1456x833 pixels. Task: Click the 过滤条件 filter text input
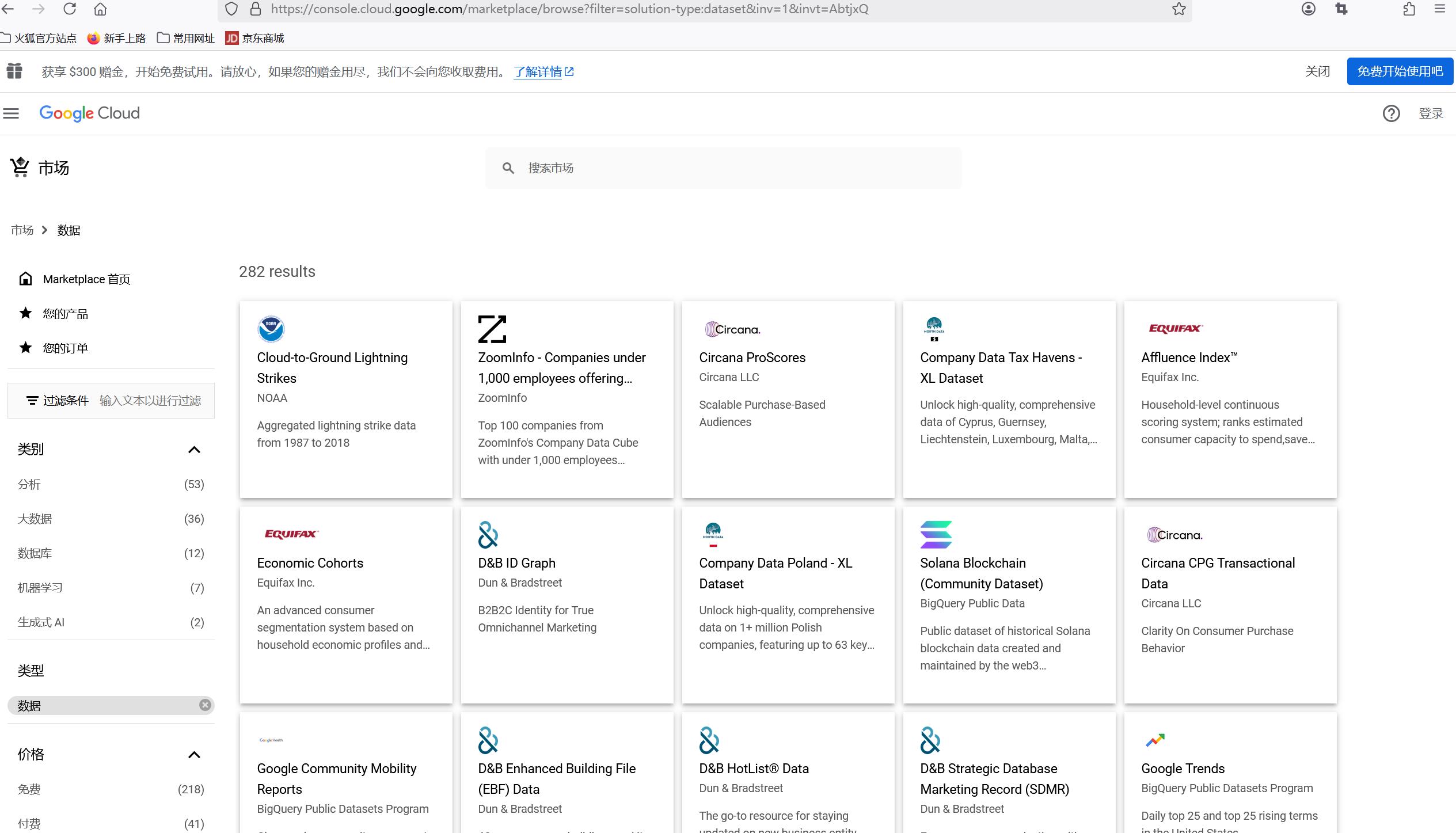pyautogui.click(x=150, y=401)
